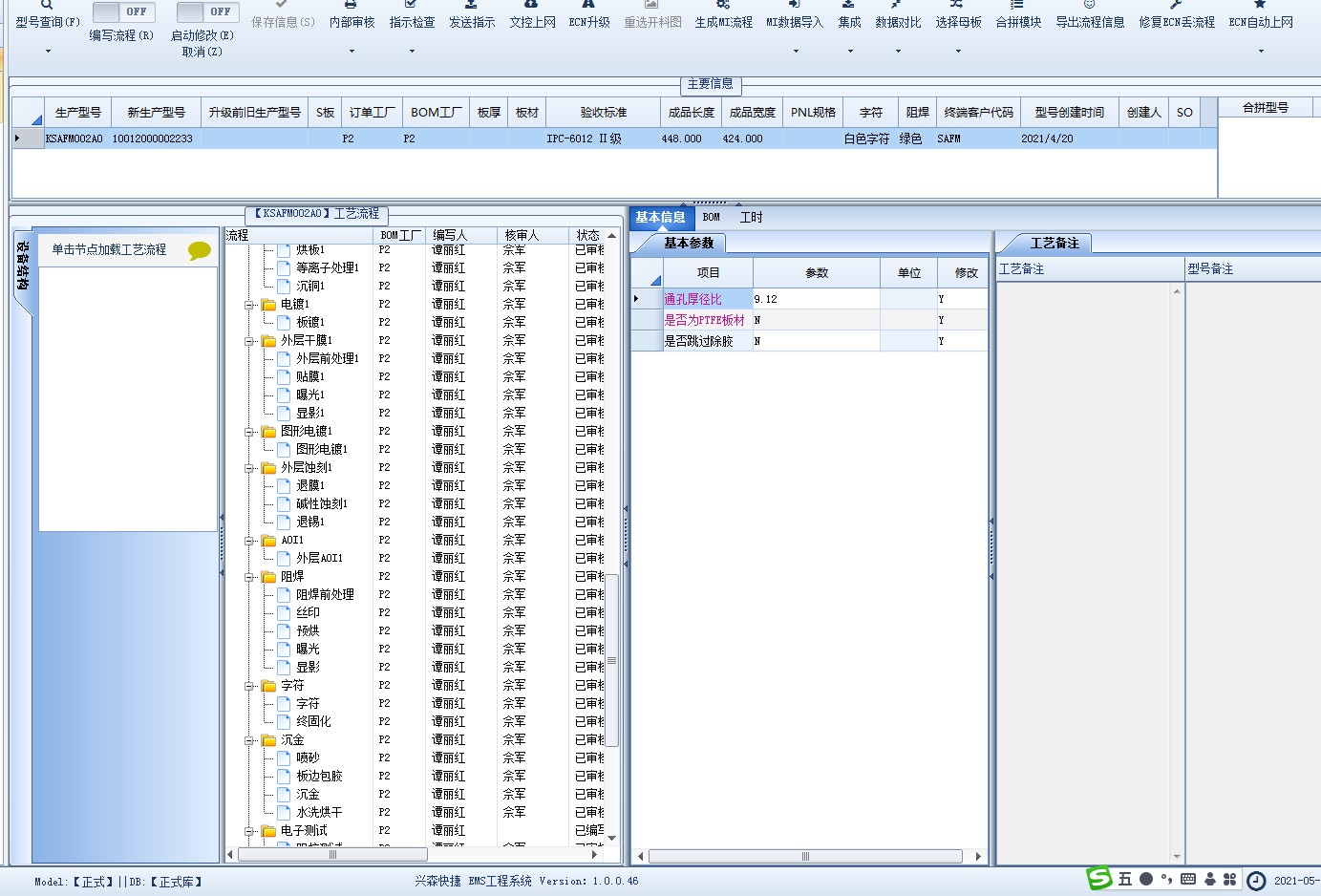Click the IME full/half-width circle icon
Screen dimensions: 1321x896
coord(1146,879)
